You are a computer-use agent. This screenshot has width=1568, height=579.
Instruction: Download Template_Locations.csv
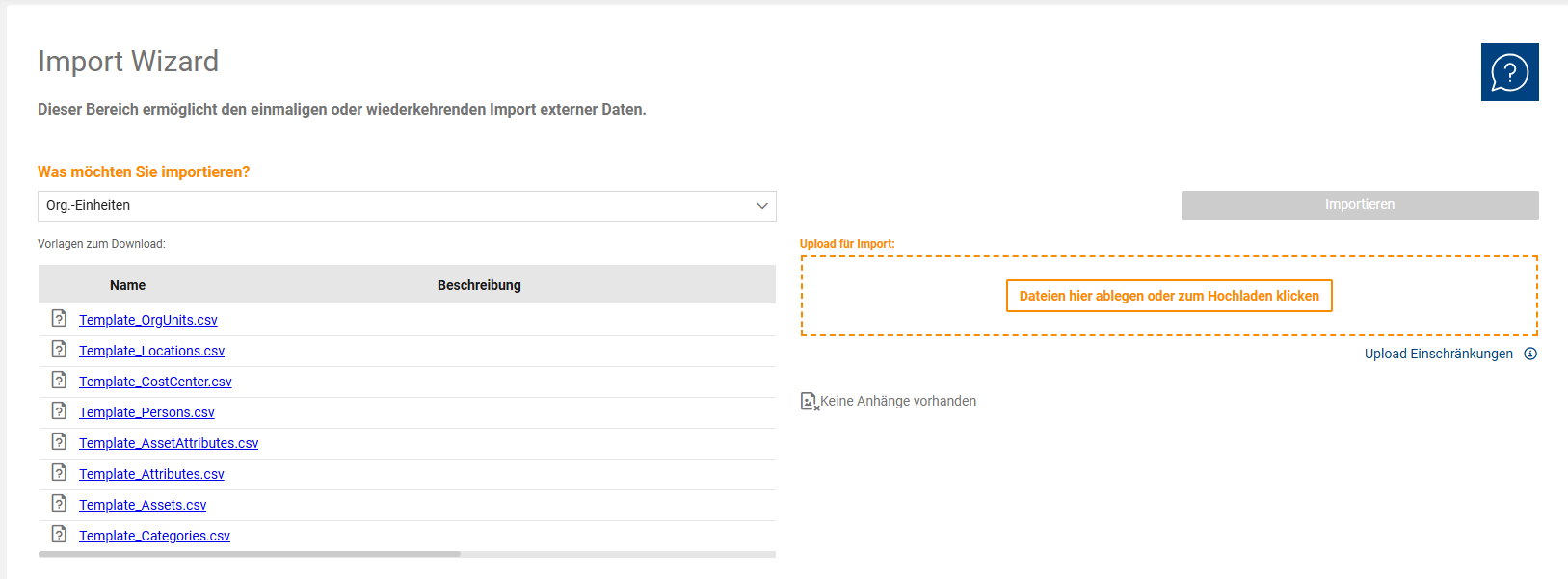(x=151, y=351)
